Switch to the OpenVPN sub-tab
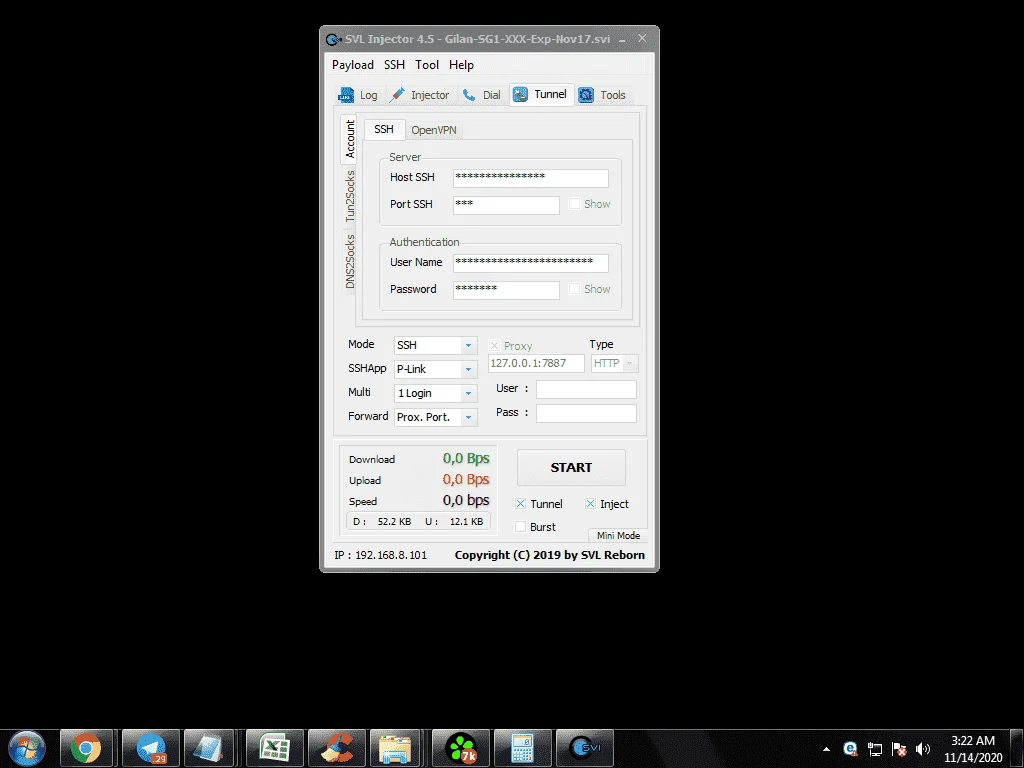1024x768 pixels. [x=434, y=130]
